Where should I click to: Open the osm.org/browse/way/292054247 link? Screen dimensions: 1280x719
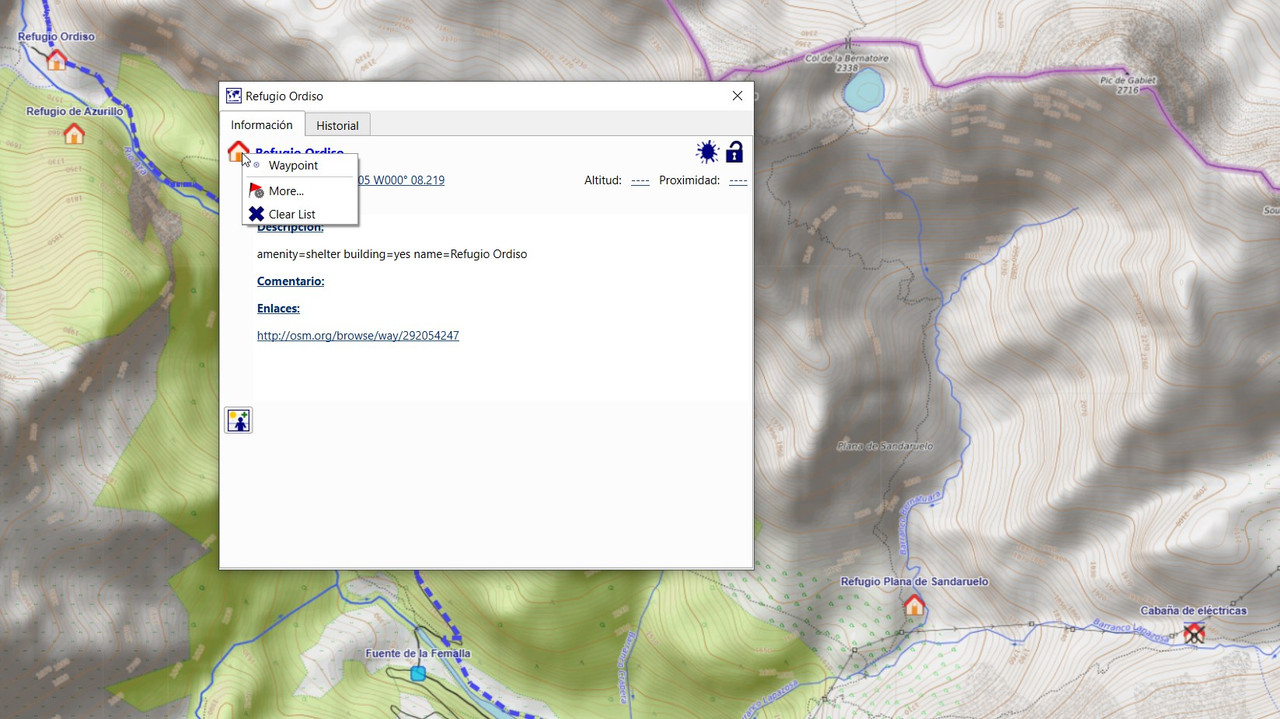click(x=358, y=335)
